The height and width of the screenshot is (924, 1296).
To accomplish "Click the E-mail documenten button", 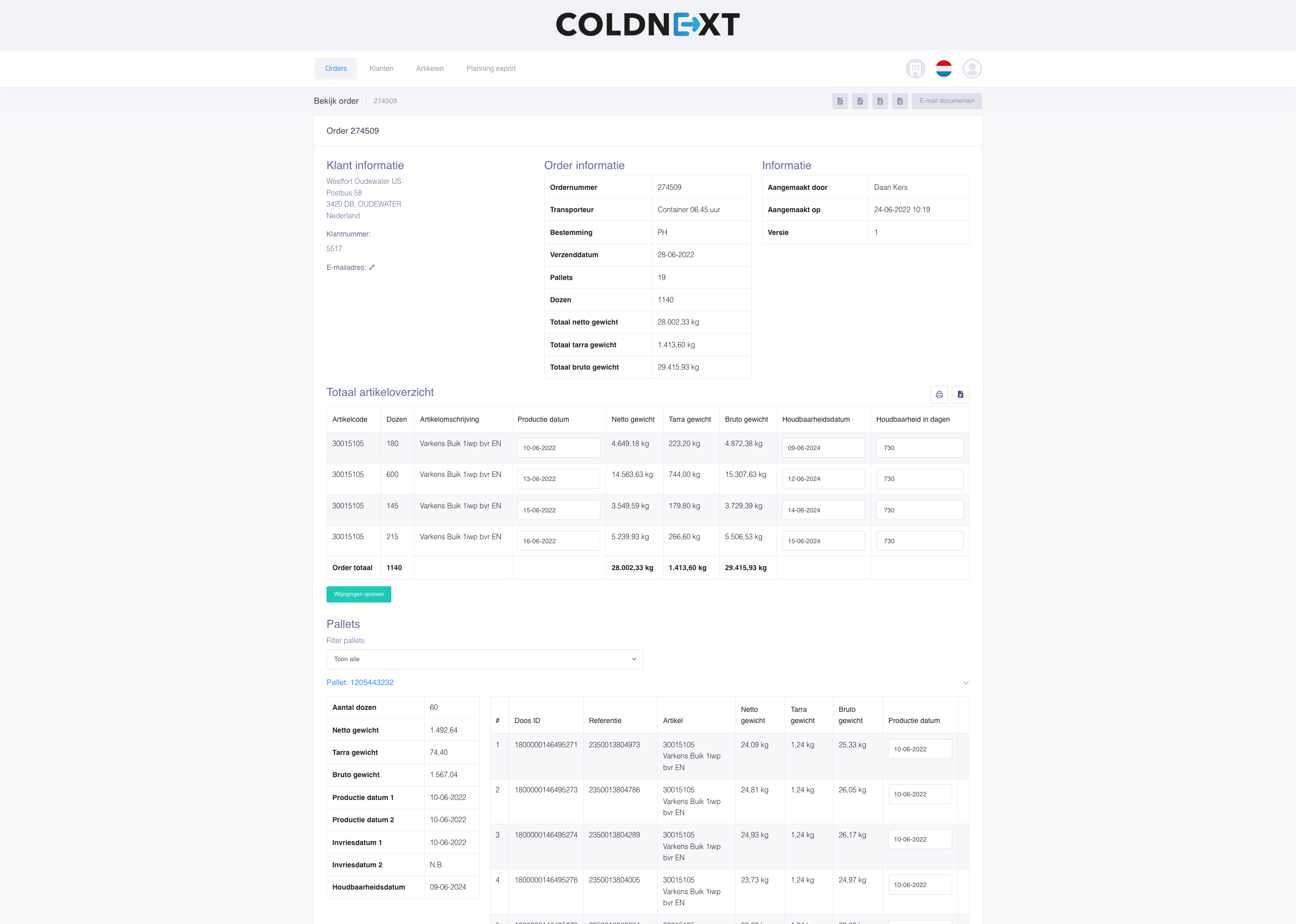I will (x=946, y=101).
